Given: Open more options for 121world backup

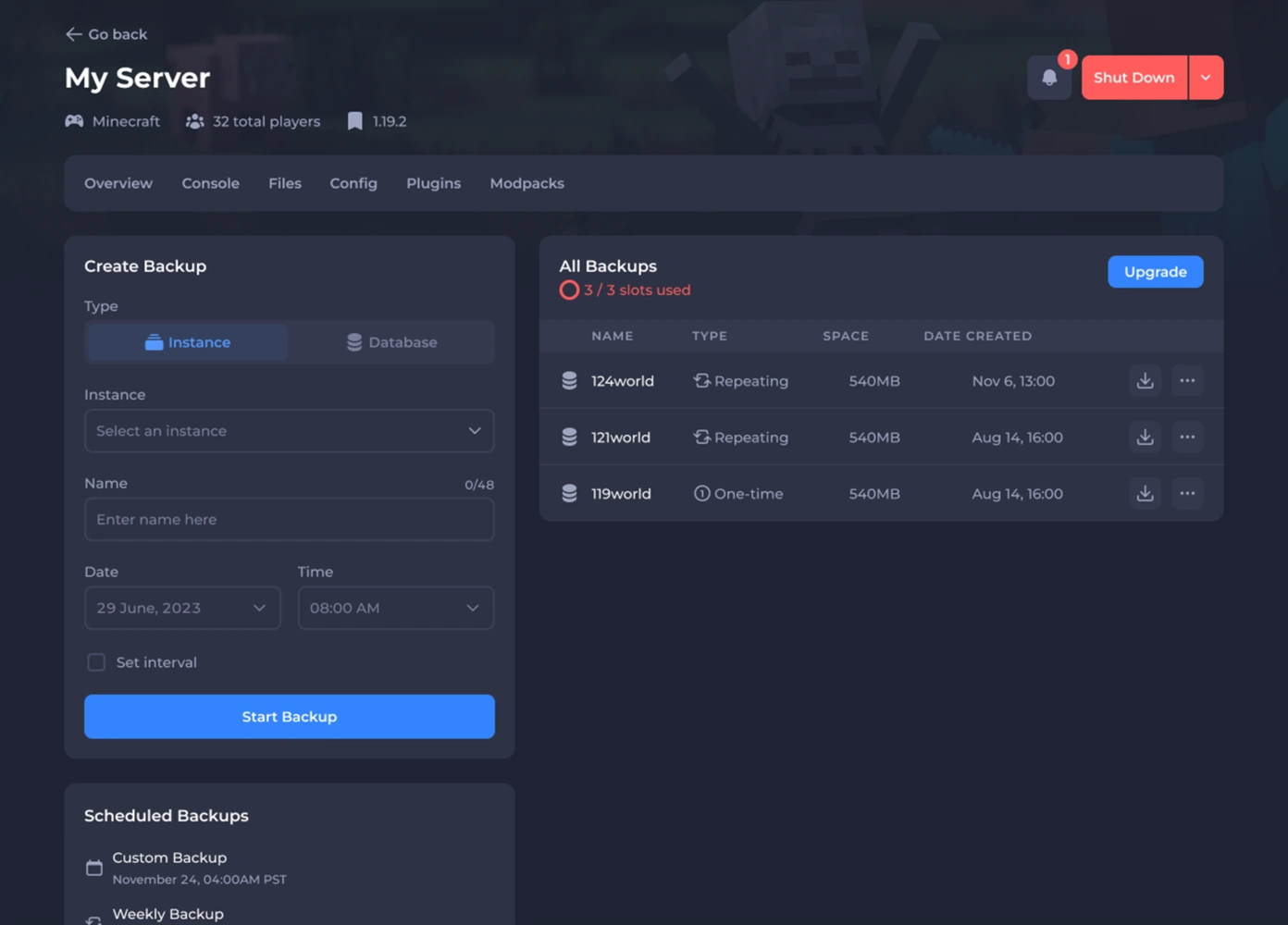Looking at the screenshot, I should [x=1187, y=438].
